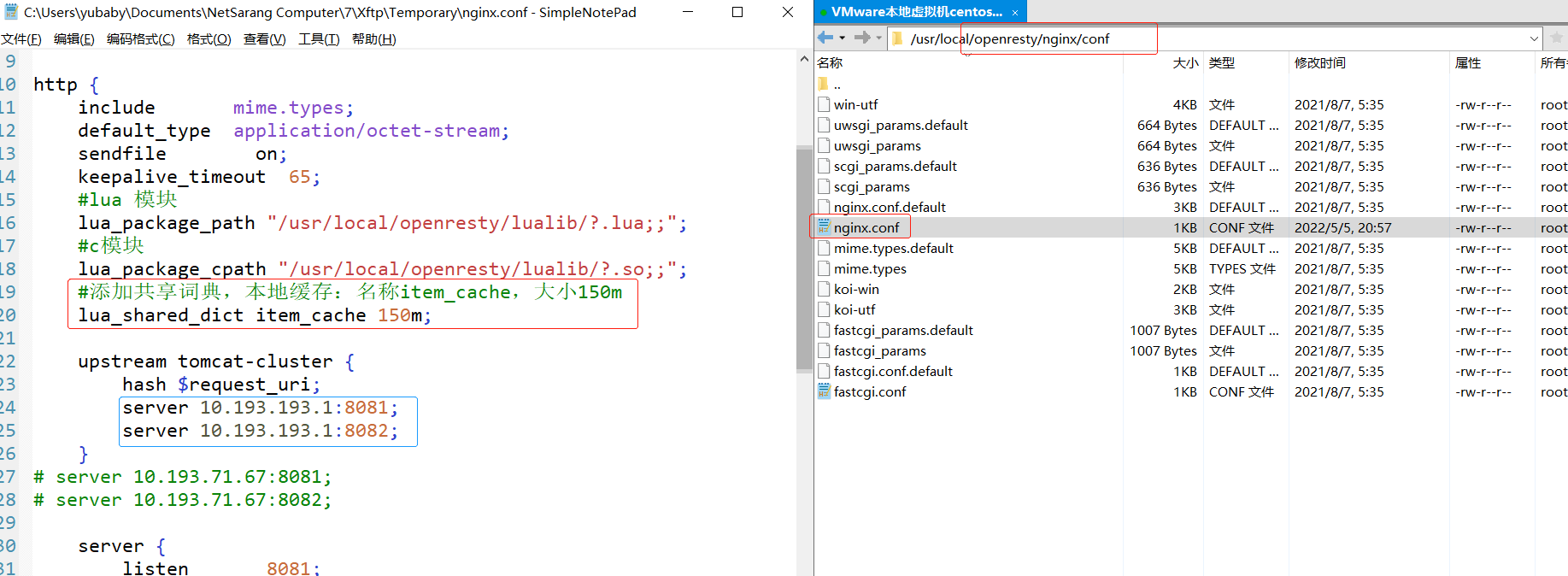1568x576 pixels.
Task: Click the parent folder '..' icon
Action: coord(824,84)
